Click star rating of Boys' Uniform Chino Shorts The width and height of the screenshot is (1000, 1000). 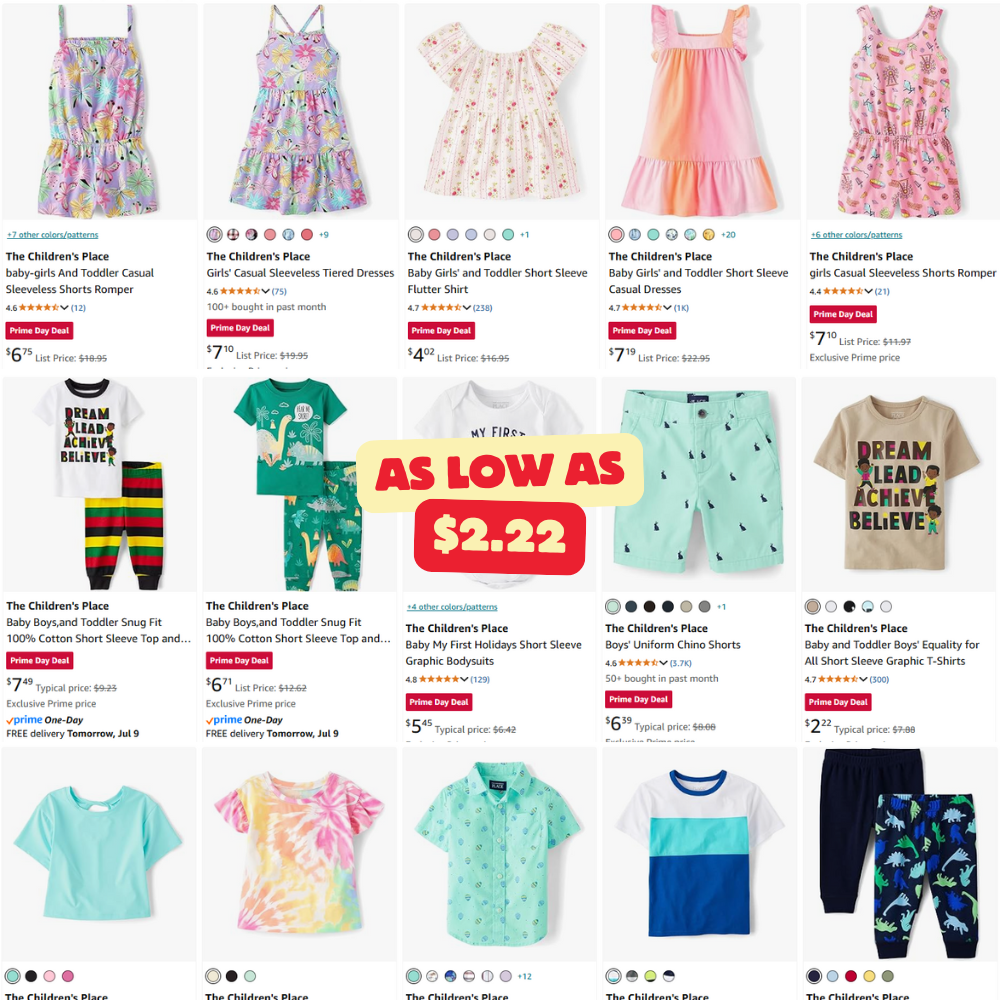pos(638,663)
